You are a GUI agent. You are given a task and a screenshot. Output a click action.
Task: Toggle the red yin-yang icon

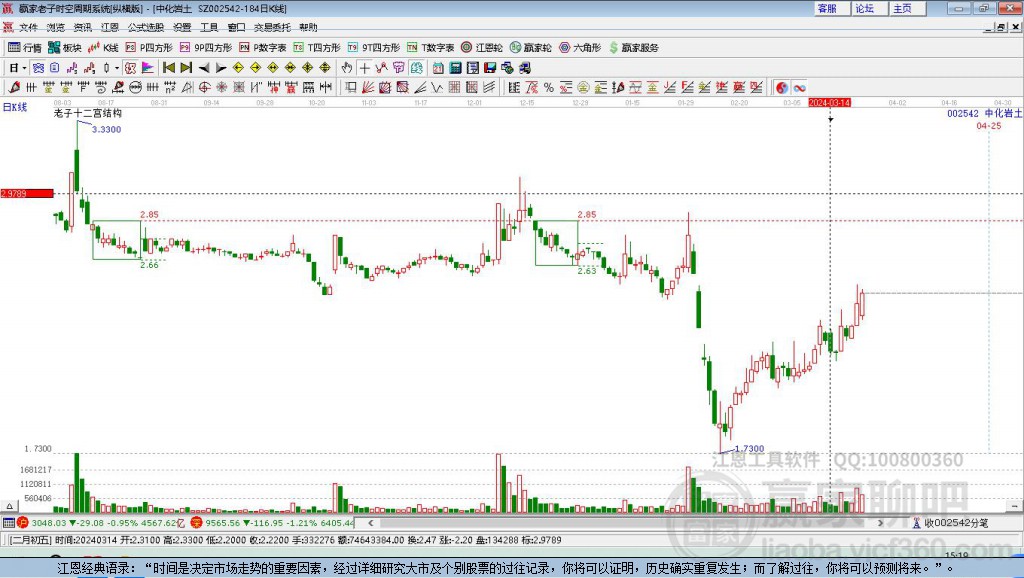pyautogui.click(x=782, y=88)
